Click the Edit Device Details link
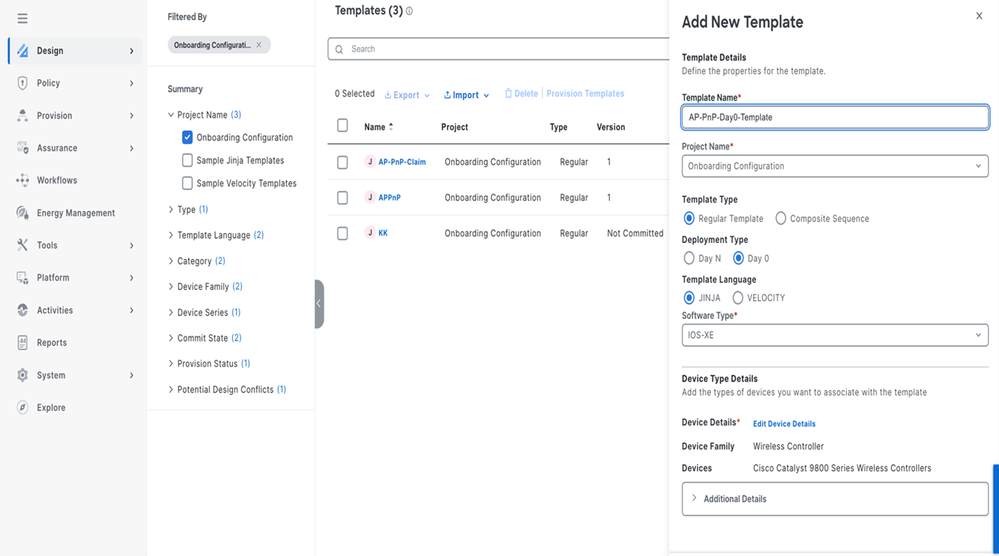 click(784, 424)
